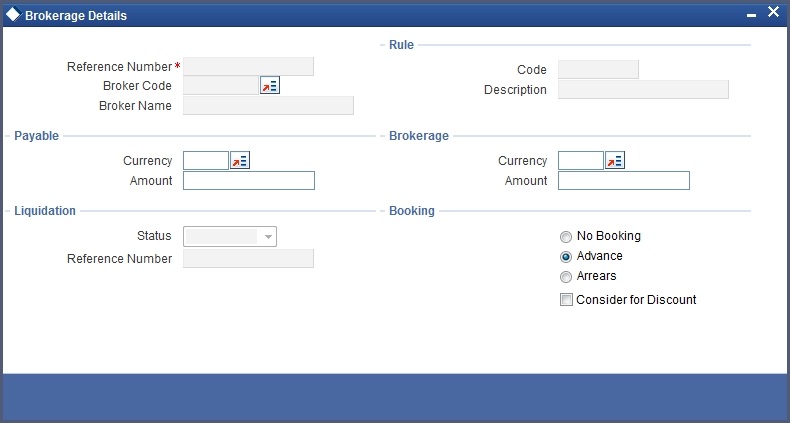Click the Rule Code field
Screen dimensions: 790x423
coord(598,69)
